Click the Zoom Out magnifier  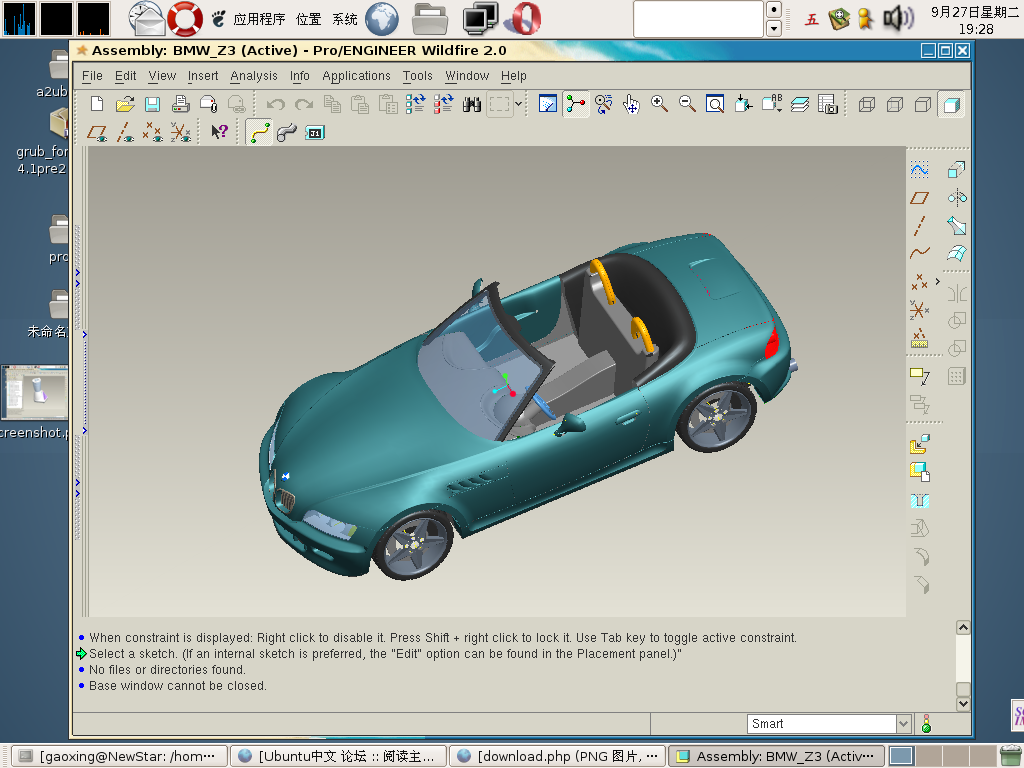point(687,104)
